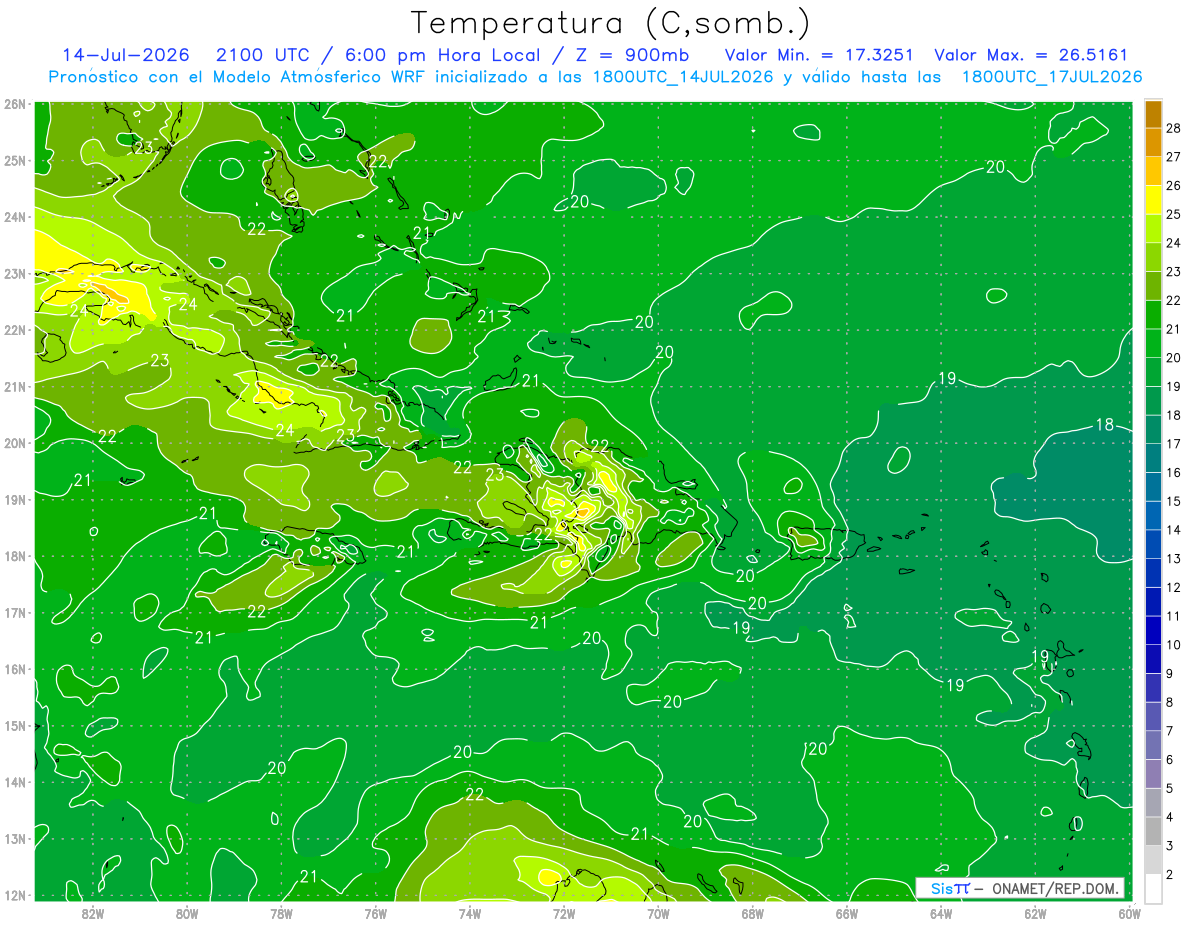This screenshot has width=1200, height=927.
Task: Select the '14-Jul-2026' date text
Action: [x=126, y=55]
